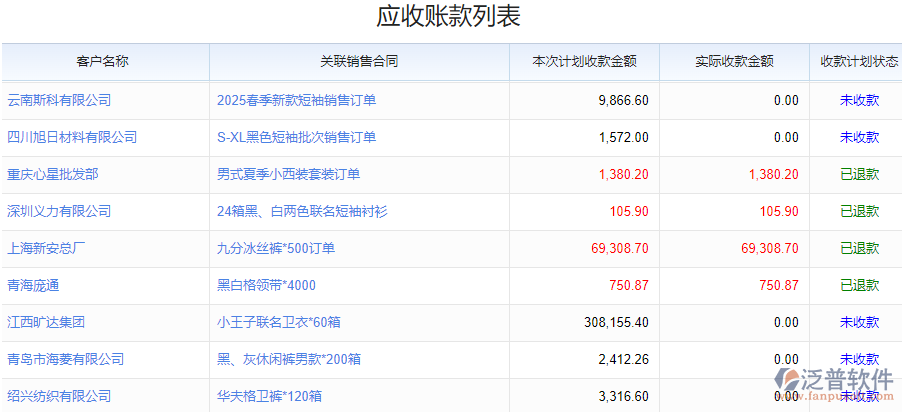Open customer 青岛市海菱有限公司
This screenshot has height=412, width=904.
pyautogui.click(x=66, y=359)
